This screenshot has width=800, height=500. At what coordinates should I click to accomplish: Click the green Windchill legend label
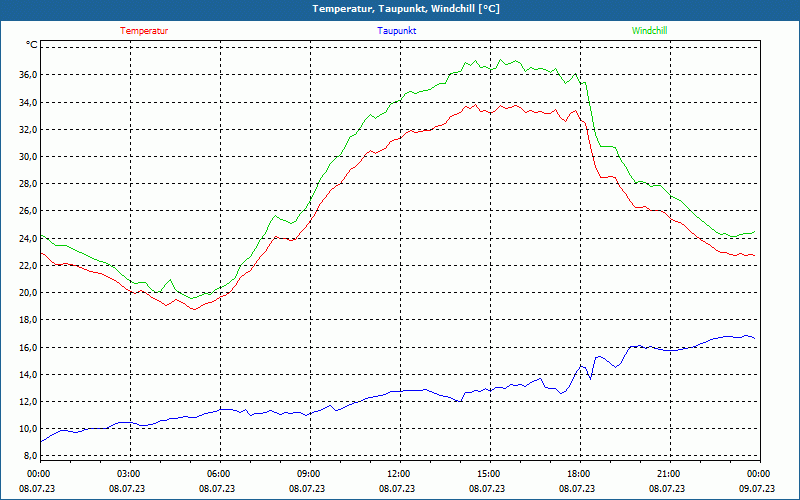649,31
